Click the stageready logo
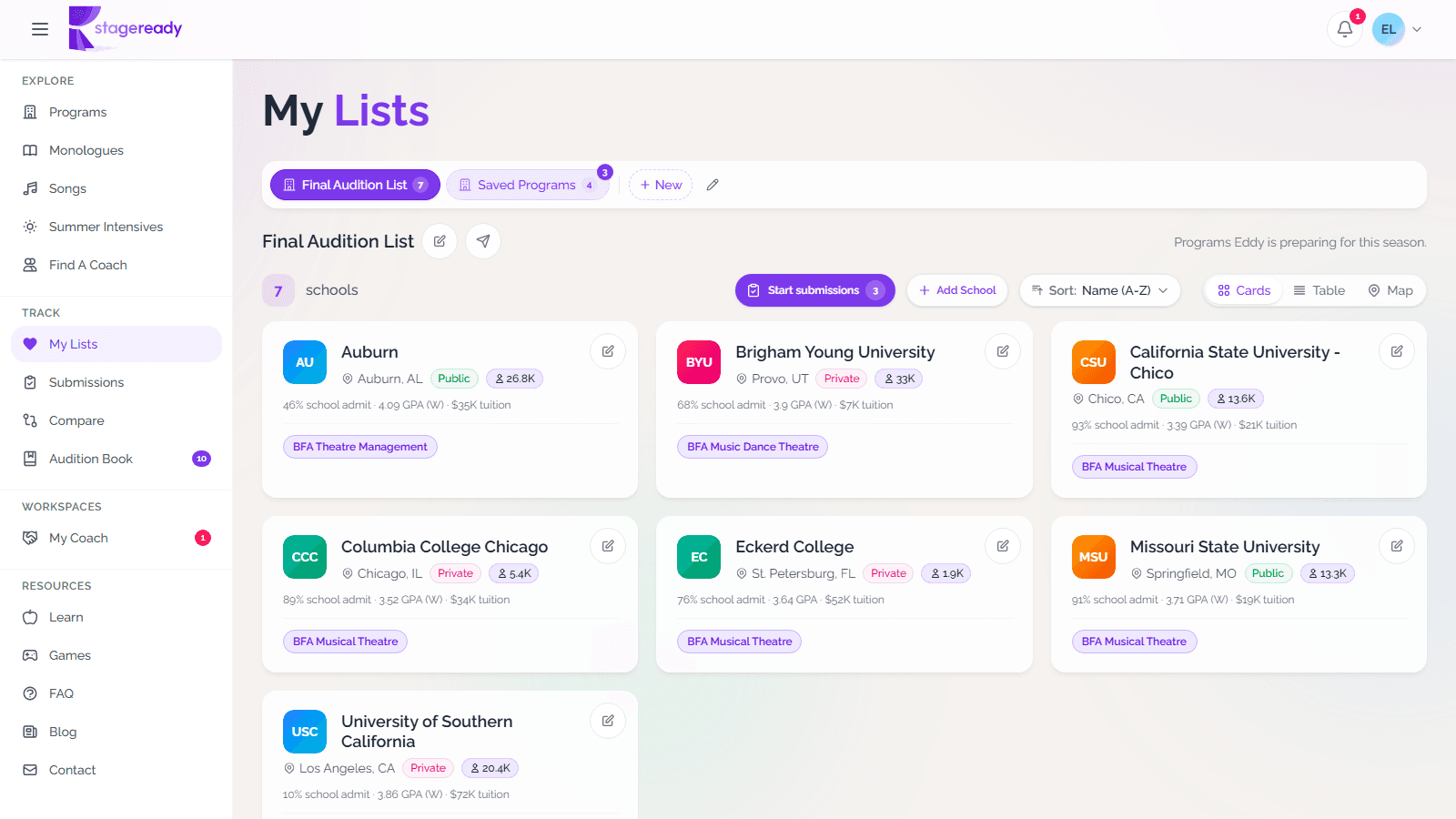 click(x=126, y=28)
